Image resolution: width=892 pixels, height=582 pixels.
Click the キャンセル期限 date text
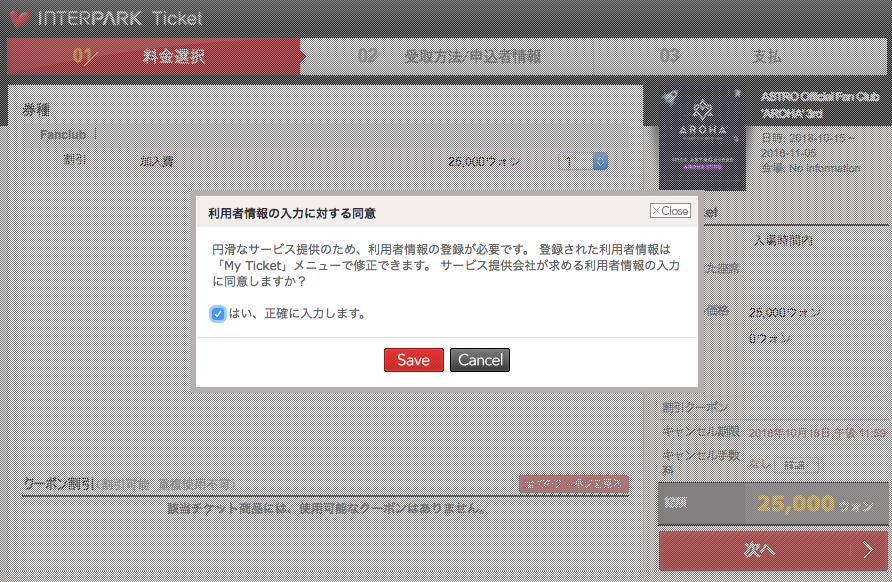(817, 433)
